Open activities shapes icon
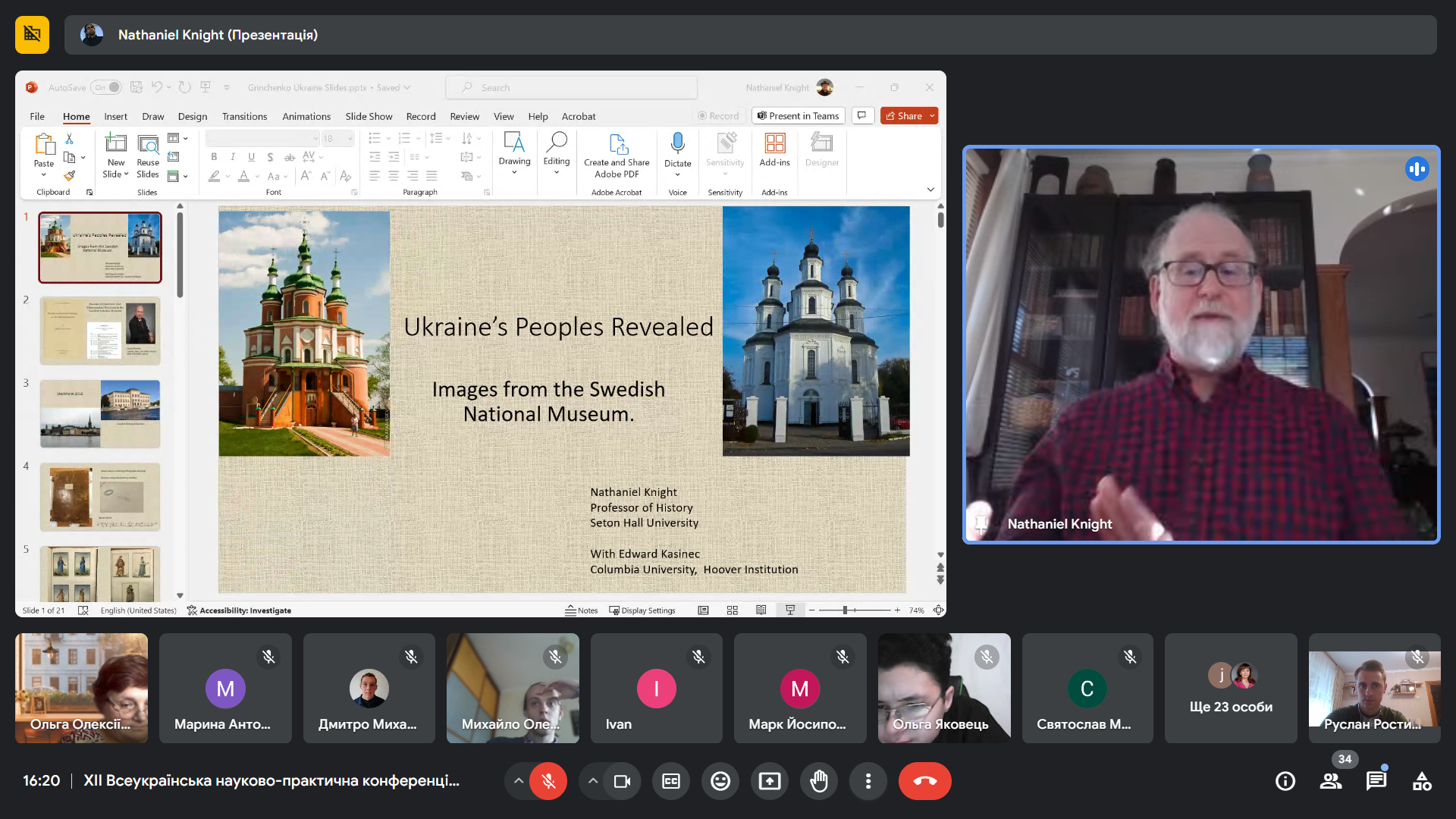1456x819 pixels. [1422, 781]
